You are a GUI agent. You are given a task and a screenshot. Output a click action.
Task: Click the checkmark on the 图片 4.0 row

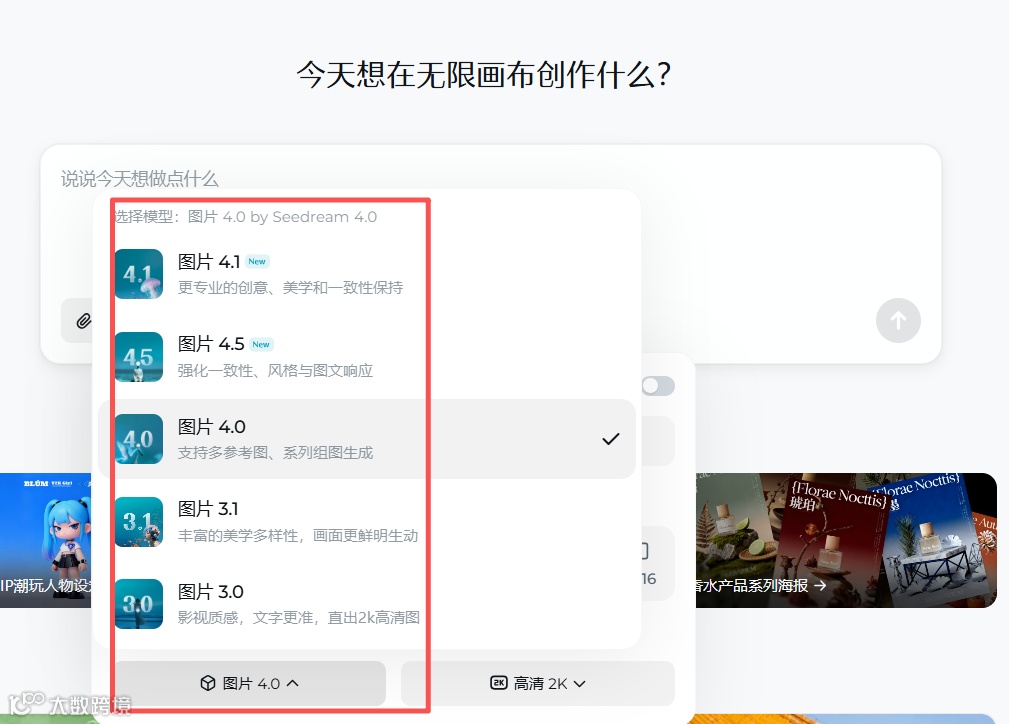tap(610, 439)
